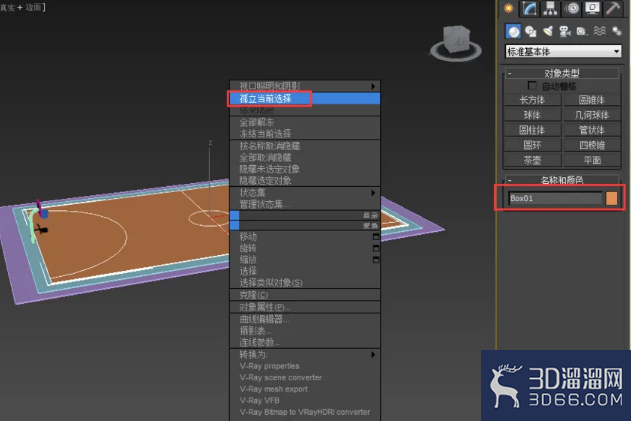
Task: Create a 几何球体 geosphere primitive
Action: coord(592,115)
